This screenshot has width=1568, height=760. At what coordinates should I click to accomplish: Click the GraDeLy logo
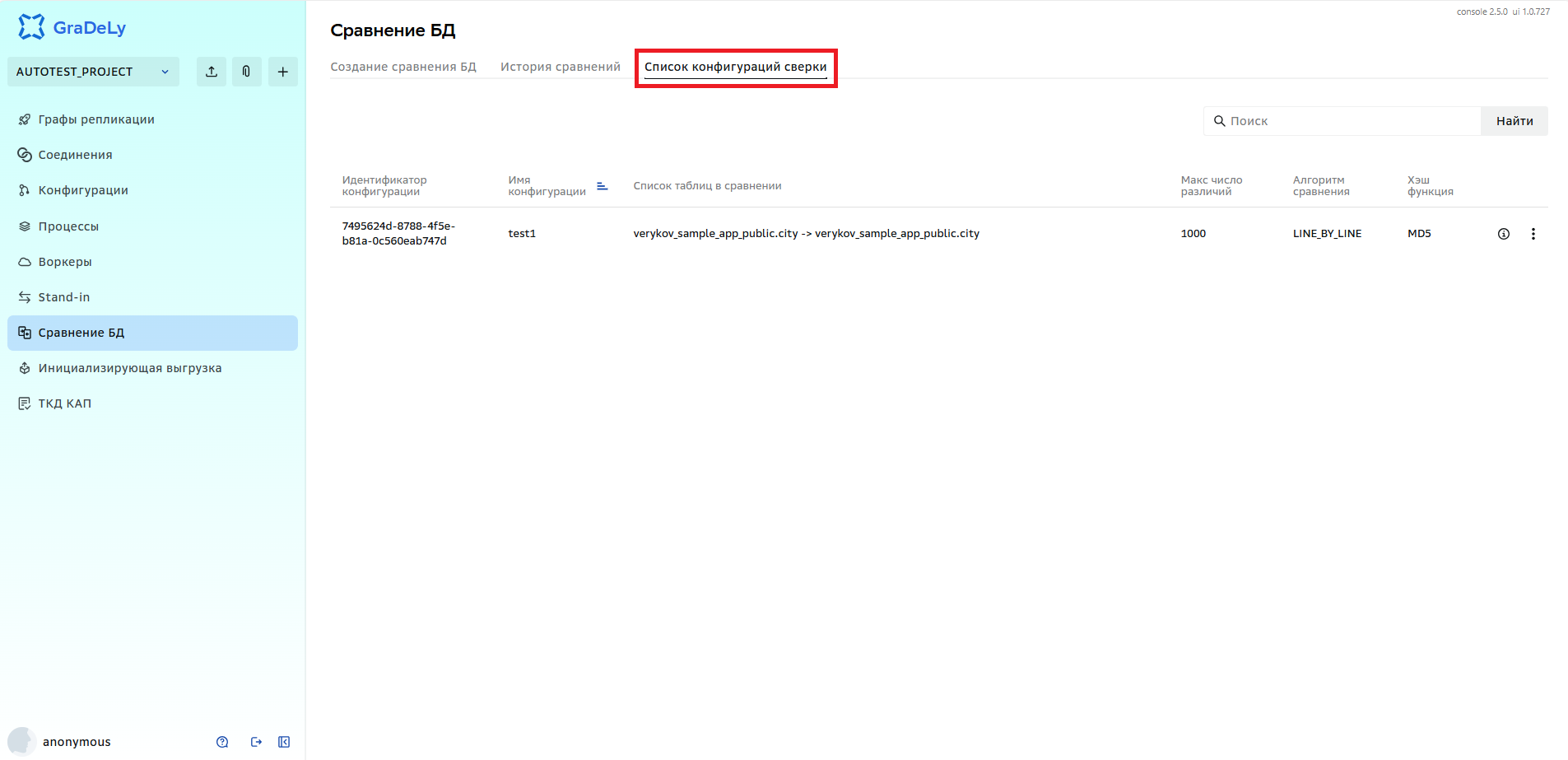[x=72, y=27]
